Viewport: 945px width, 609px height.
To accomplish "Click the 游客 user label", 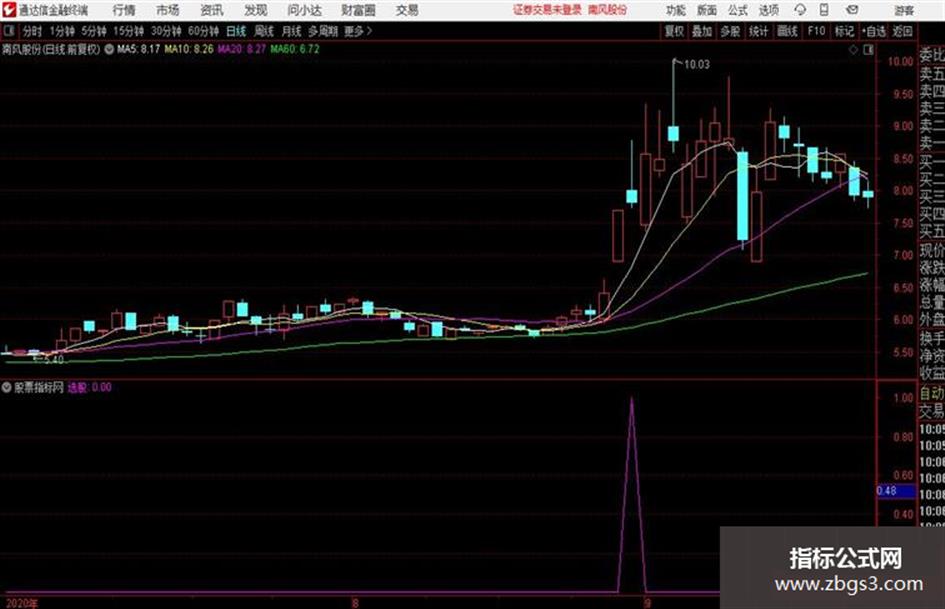I will click(x=904, y=10).
